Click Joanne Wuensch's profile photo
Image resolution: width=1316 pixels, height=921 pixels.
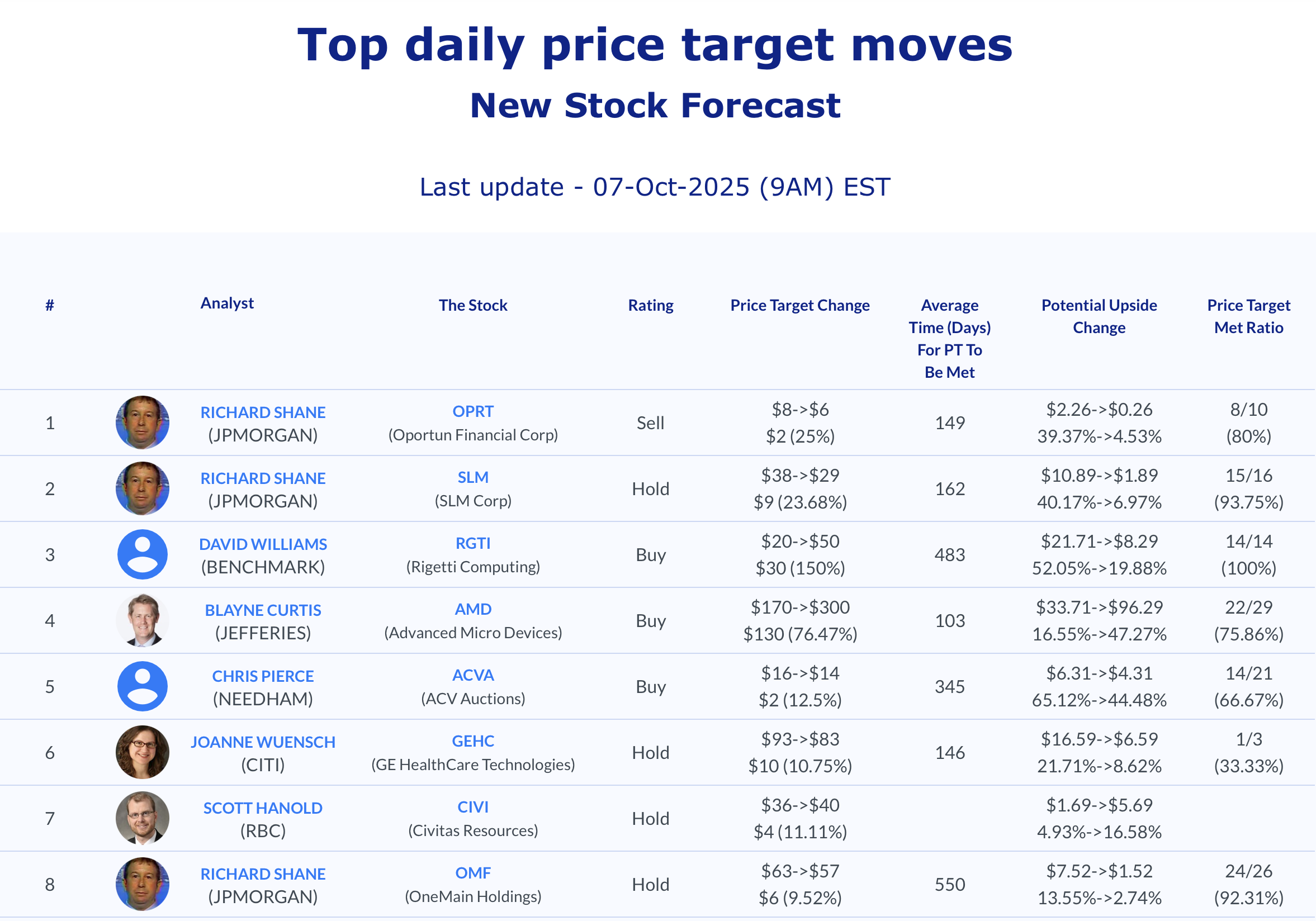(142, 752)
